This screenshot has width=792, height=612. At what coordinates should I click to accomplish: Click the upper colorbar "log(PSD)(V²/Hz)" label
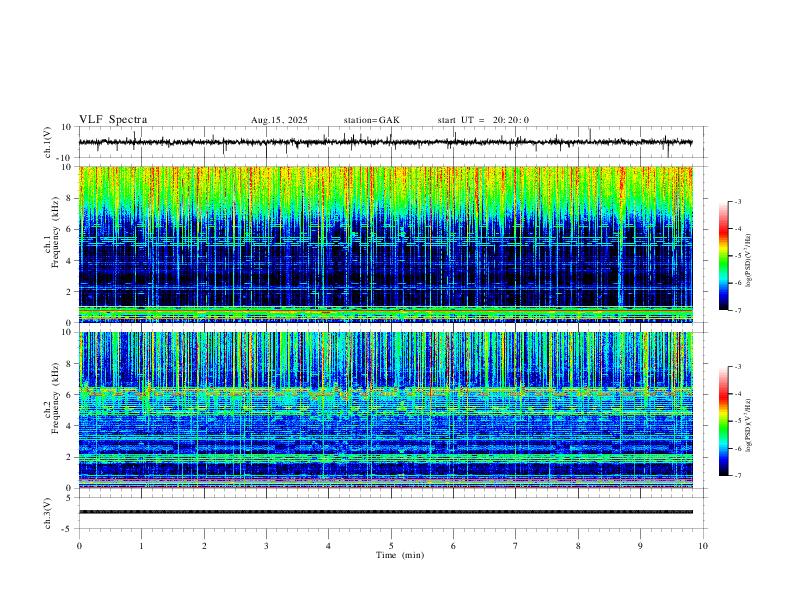pyautogui.click(x=748, y=260)
